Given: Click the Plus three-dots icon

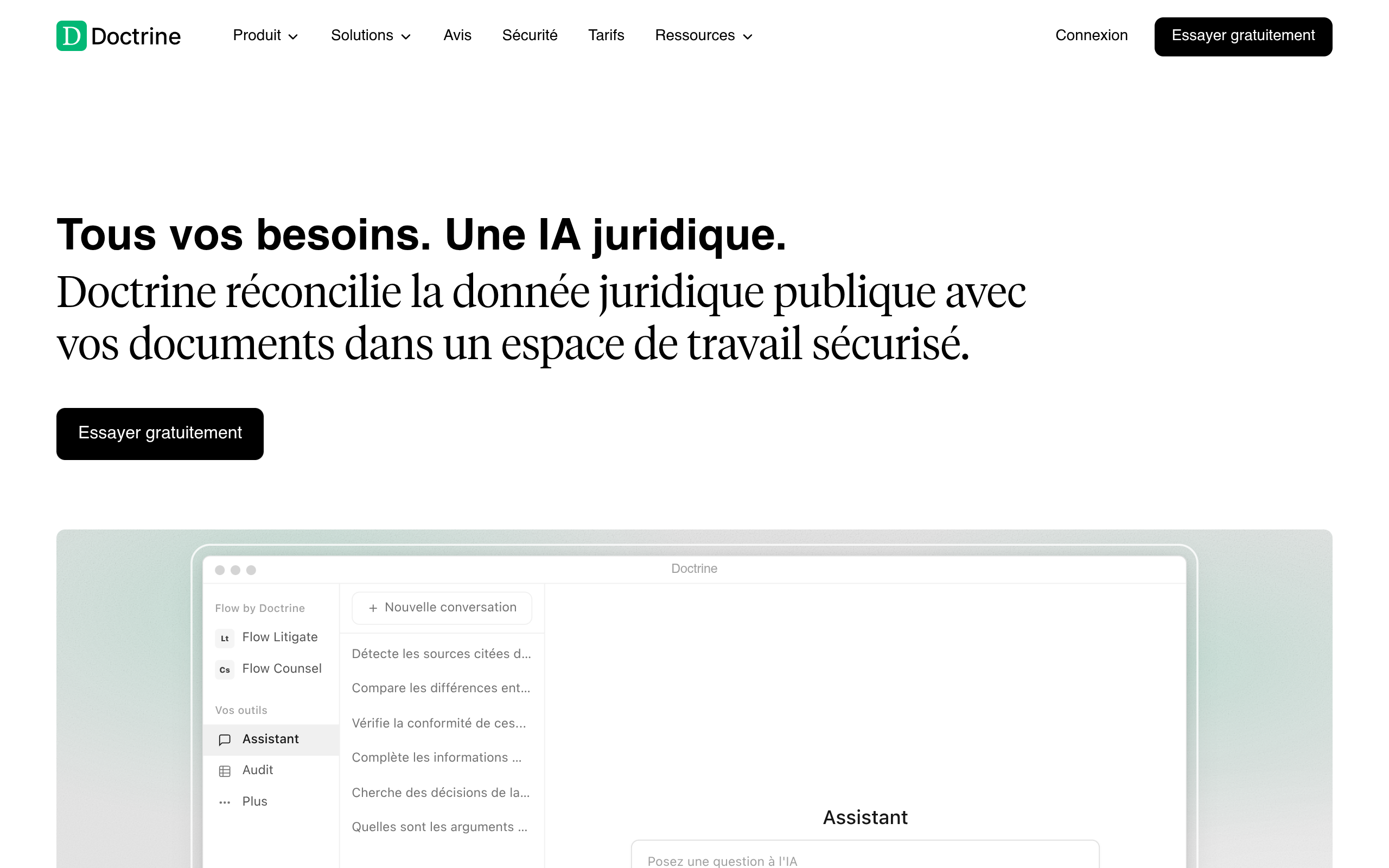Looking at the screenshot, I should (225, 802).
